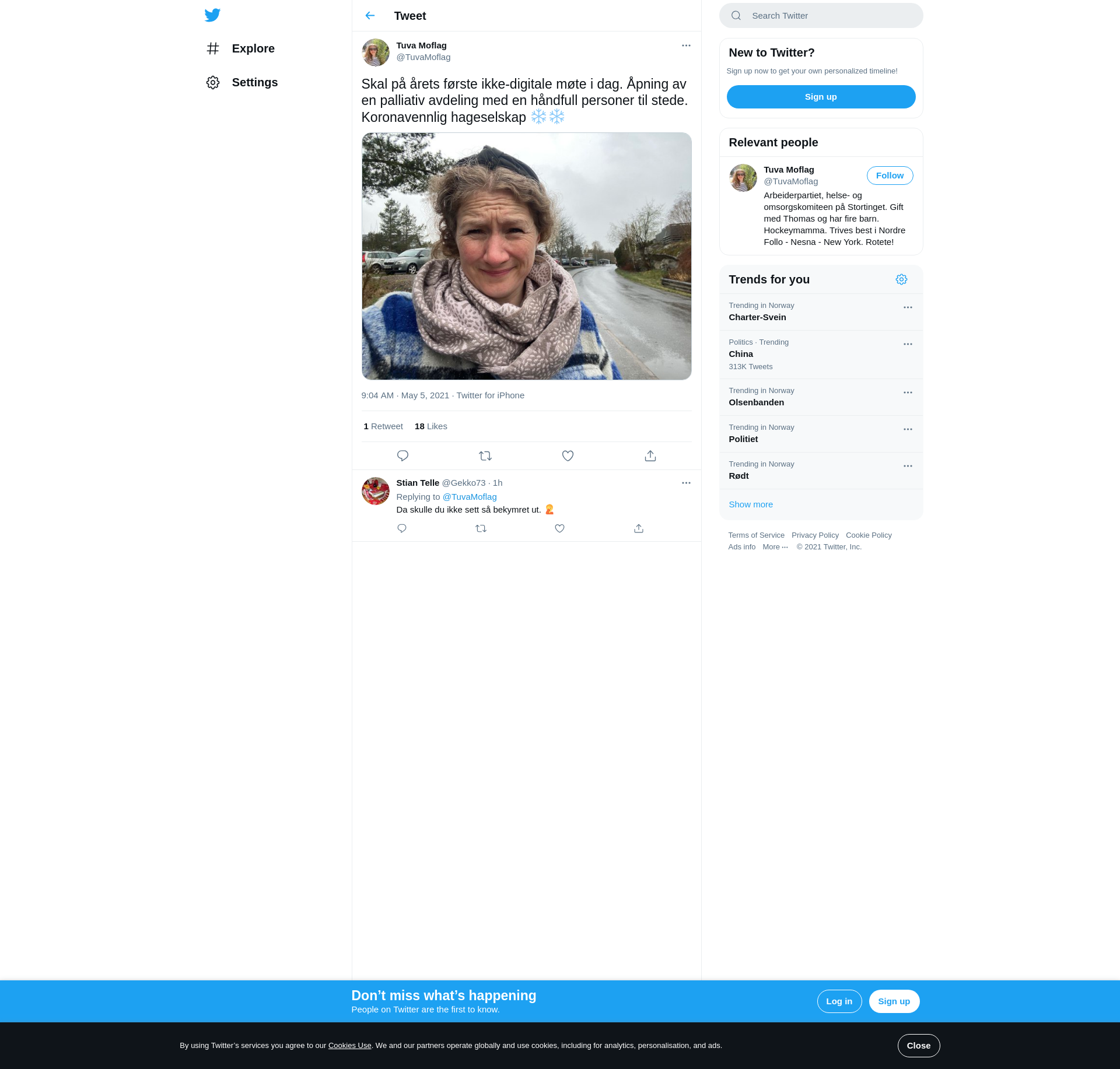Retweet Stian Telle's reply

(481, 528)
